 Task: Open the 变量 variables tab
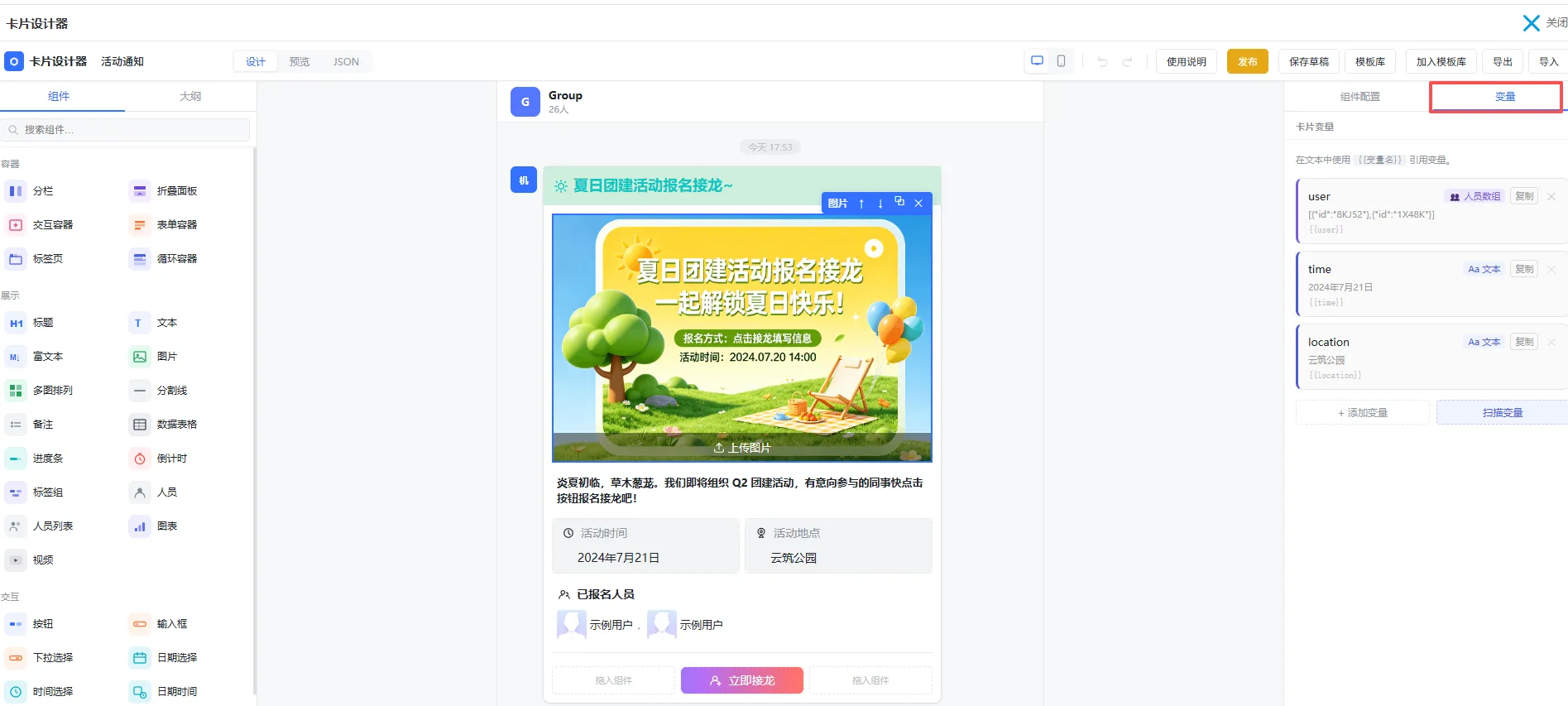1505,97
